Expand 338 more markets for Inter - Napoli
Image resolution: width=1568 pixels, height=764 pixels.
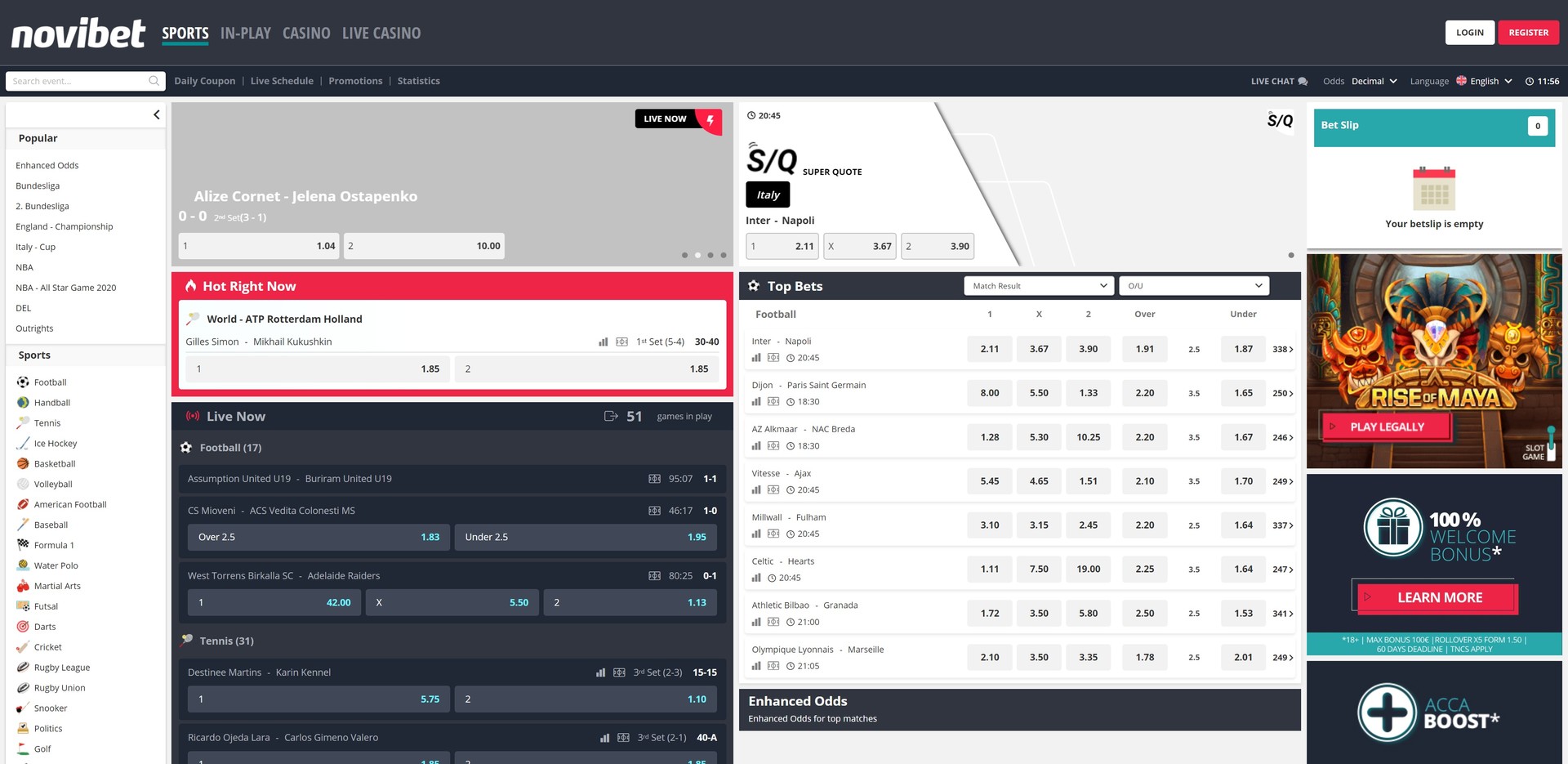coord(1282,349)
